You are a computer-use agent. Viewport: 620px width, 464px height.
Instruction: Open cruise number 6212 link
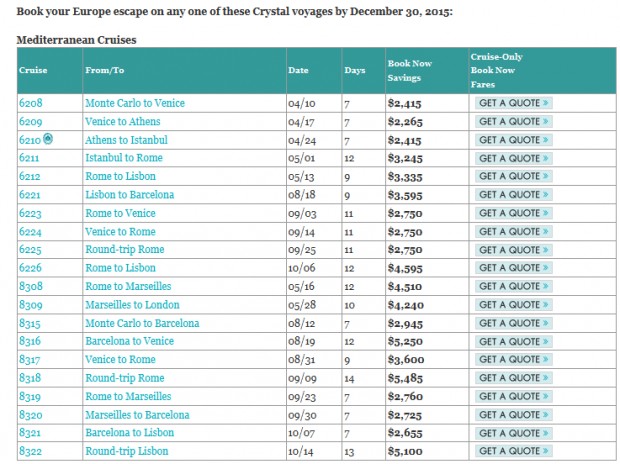tap(30, 176)
